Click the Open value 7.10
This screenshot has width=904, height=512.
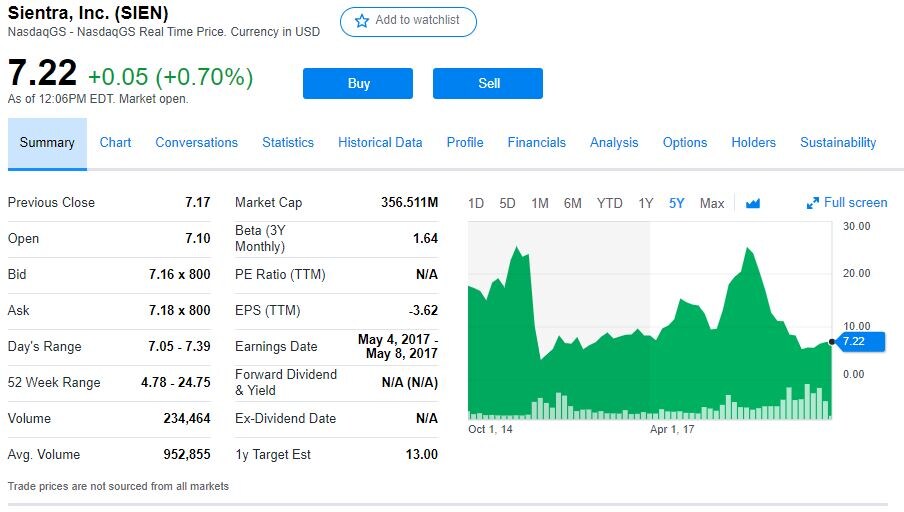pos(198,238)
